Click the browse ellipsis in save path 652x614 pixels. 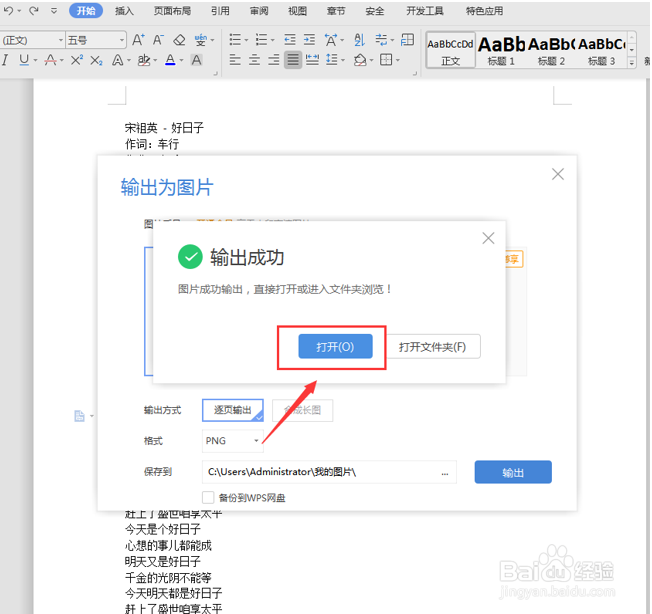click(445, 473)
